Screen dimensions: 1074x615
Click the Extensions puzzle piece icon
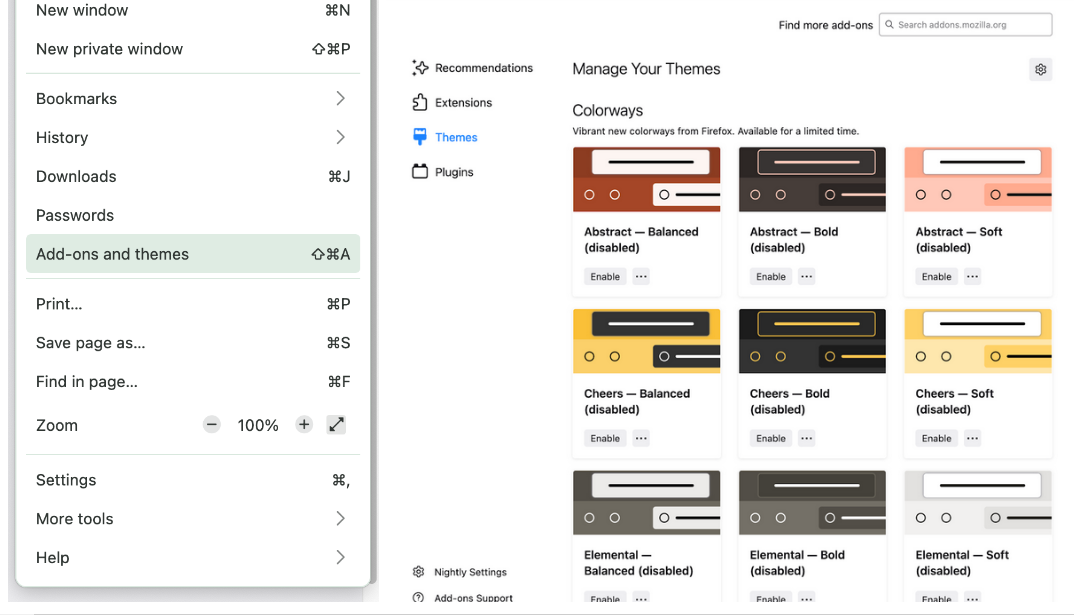point(420,103)
